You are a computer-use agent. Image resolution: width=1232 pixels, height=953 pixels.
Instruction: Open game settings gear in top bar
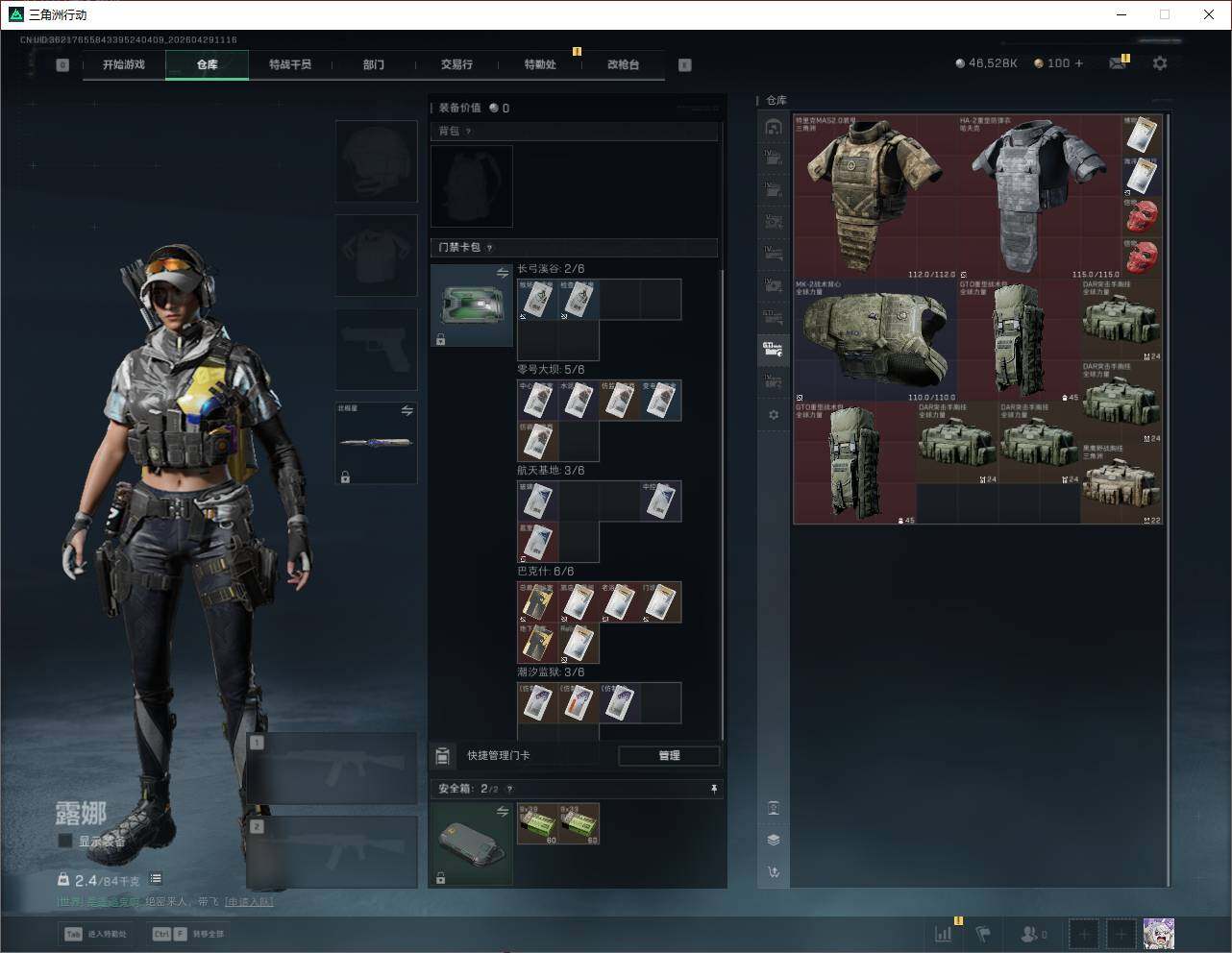click(1160, 63)
